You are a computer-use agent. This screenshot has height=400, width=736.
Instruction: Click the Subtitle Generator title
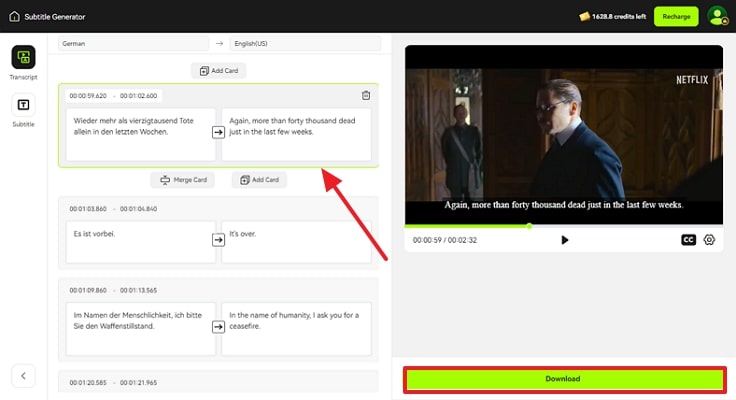coord(55,17)
